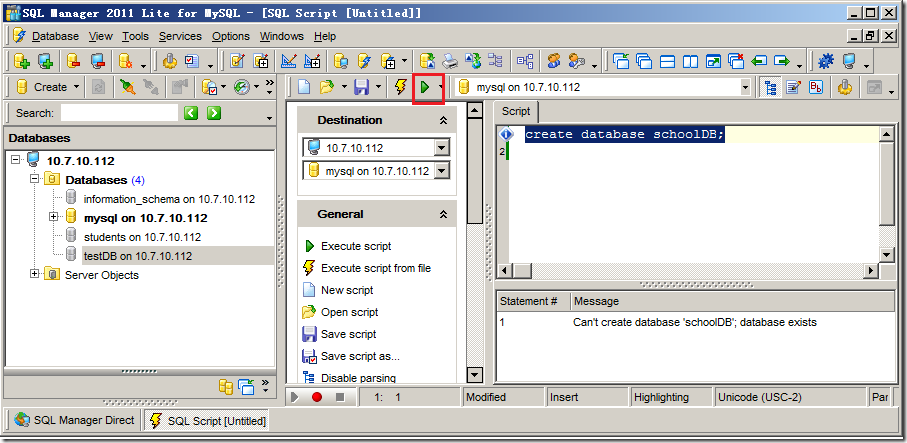This screenshot has width=907, height=443.
Task: Click Disable parsing link
Action: pyautogui.click(x=359, y=378)
